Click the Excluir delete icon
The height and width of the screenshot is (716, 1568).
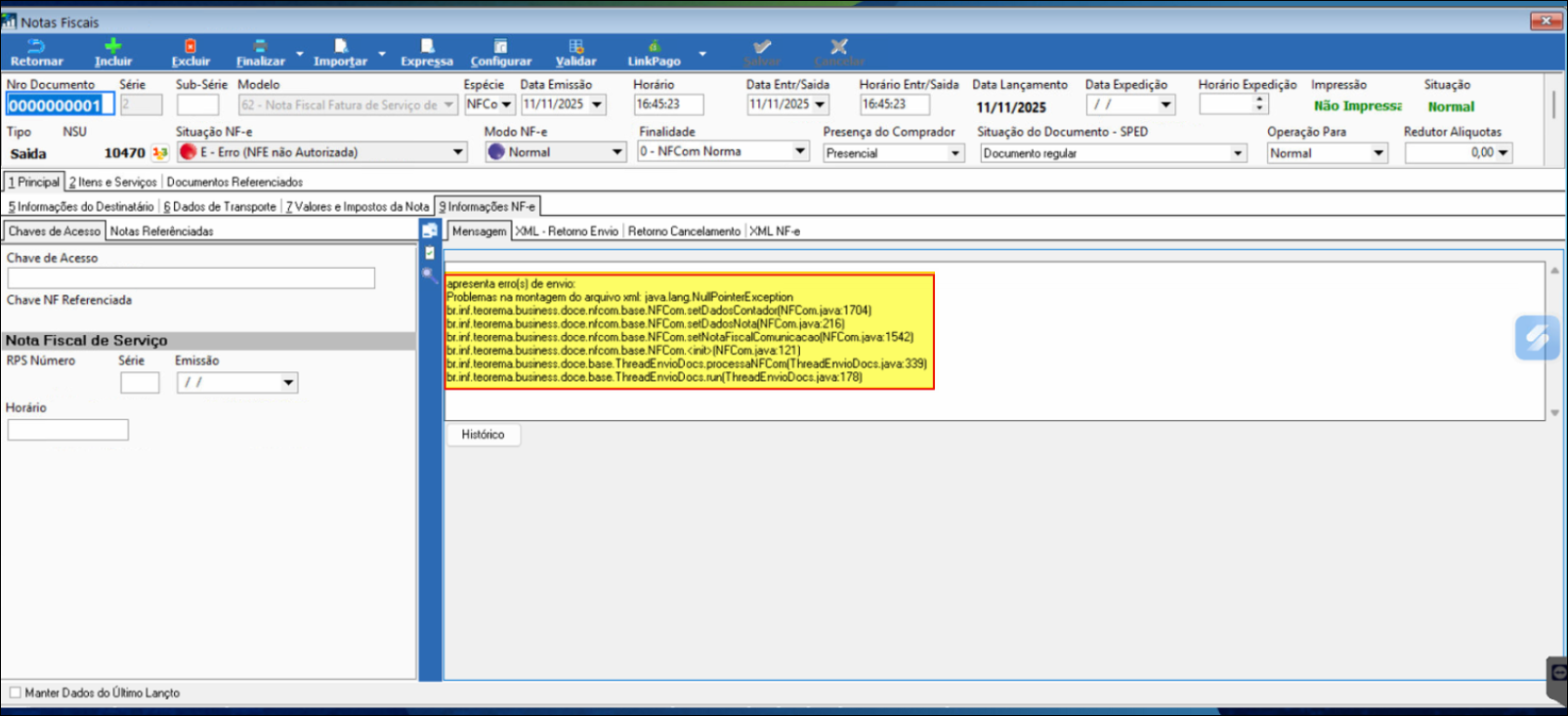[x=191, y=47]
